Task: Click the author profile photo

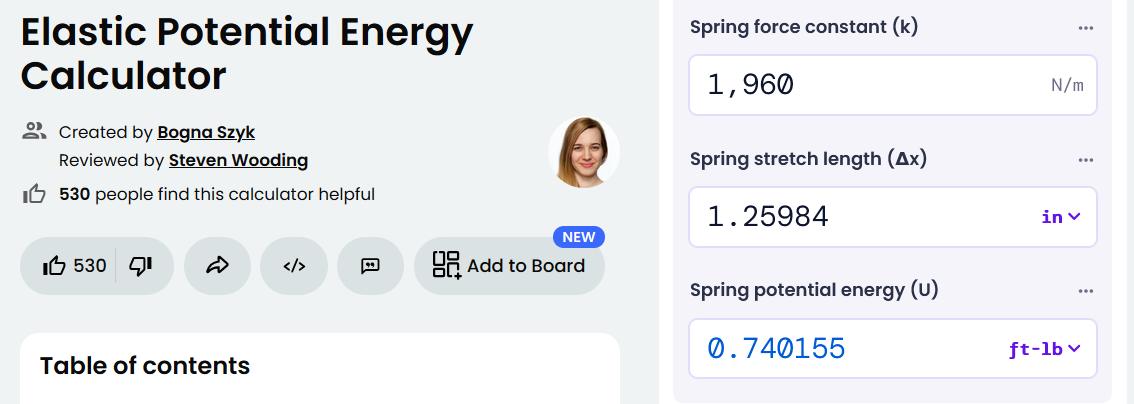Action: pyautogui.click(x=584, y=152)
